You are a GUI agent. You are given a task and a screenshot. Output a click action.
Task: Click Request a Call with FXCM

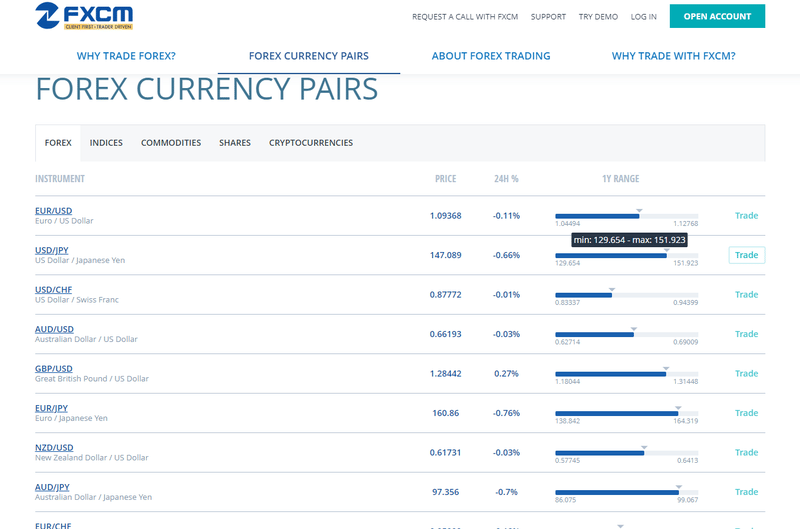click(465, 17)
